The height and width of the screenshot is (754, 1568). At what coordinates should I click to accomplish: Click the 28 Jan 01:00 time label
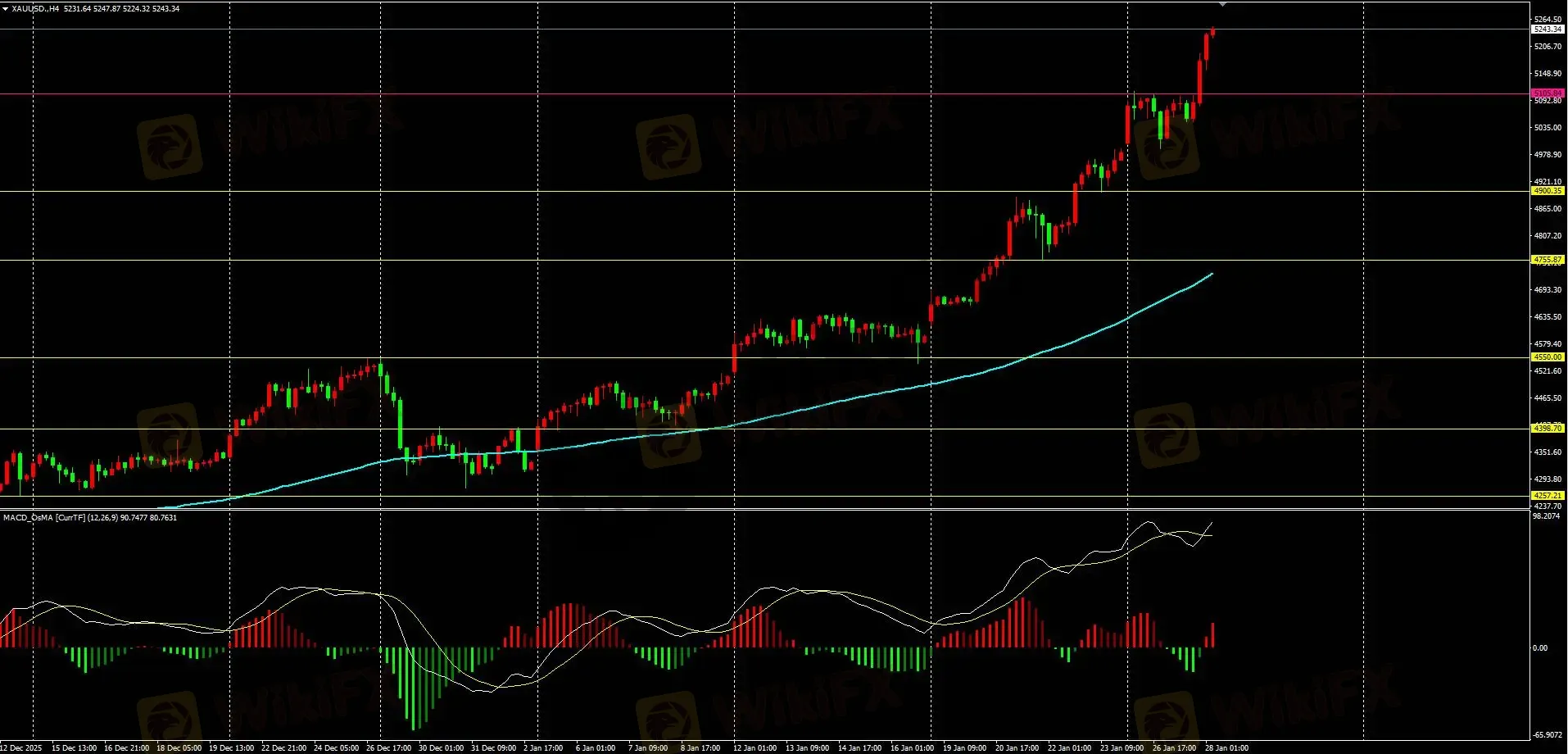click(1226, 748)
